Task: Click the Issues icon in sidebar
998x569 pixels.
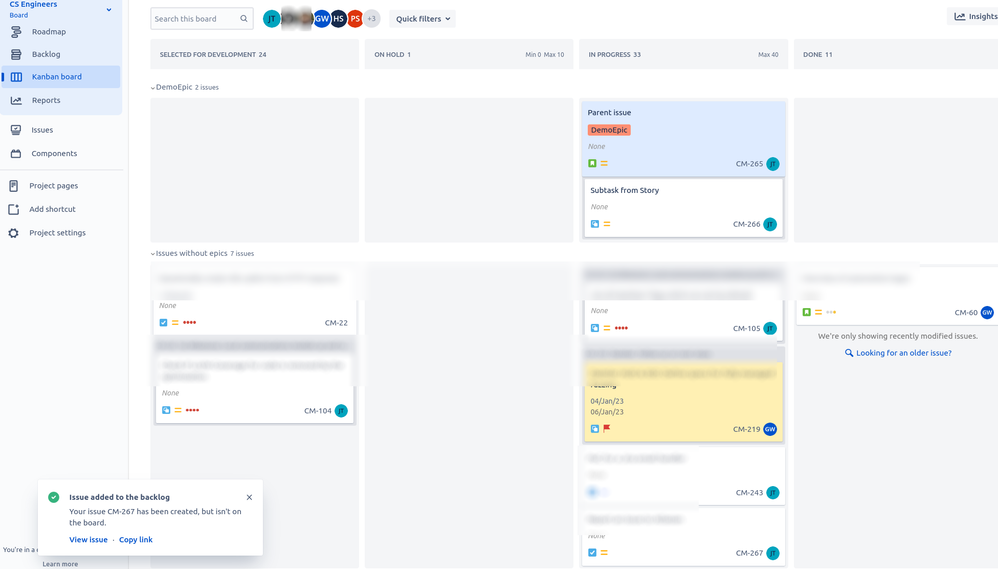Action: click(16, 130)
